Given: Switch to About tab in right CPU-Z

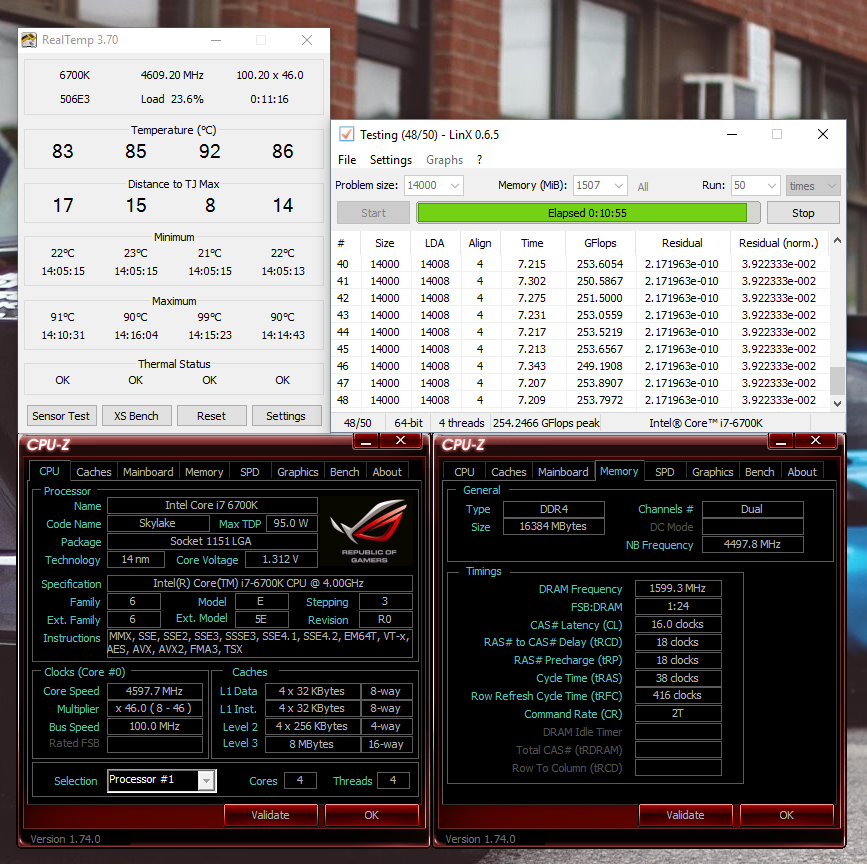Looking at the screenshot, I should click(802, 472).
